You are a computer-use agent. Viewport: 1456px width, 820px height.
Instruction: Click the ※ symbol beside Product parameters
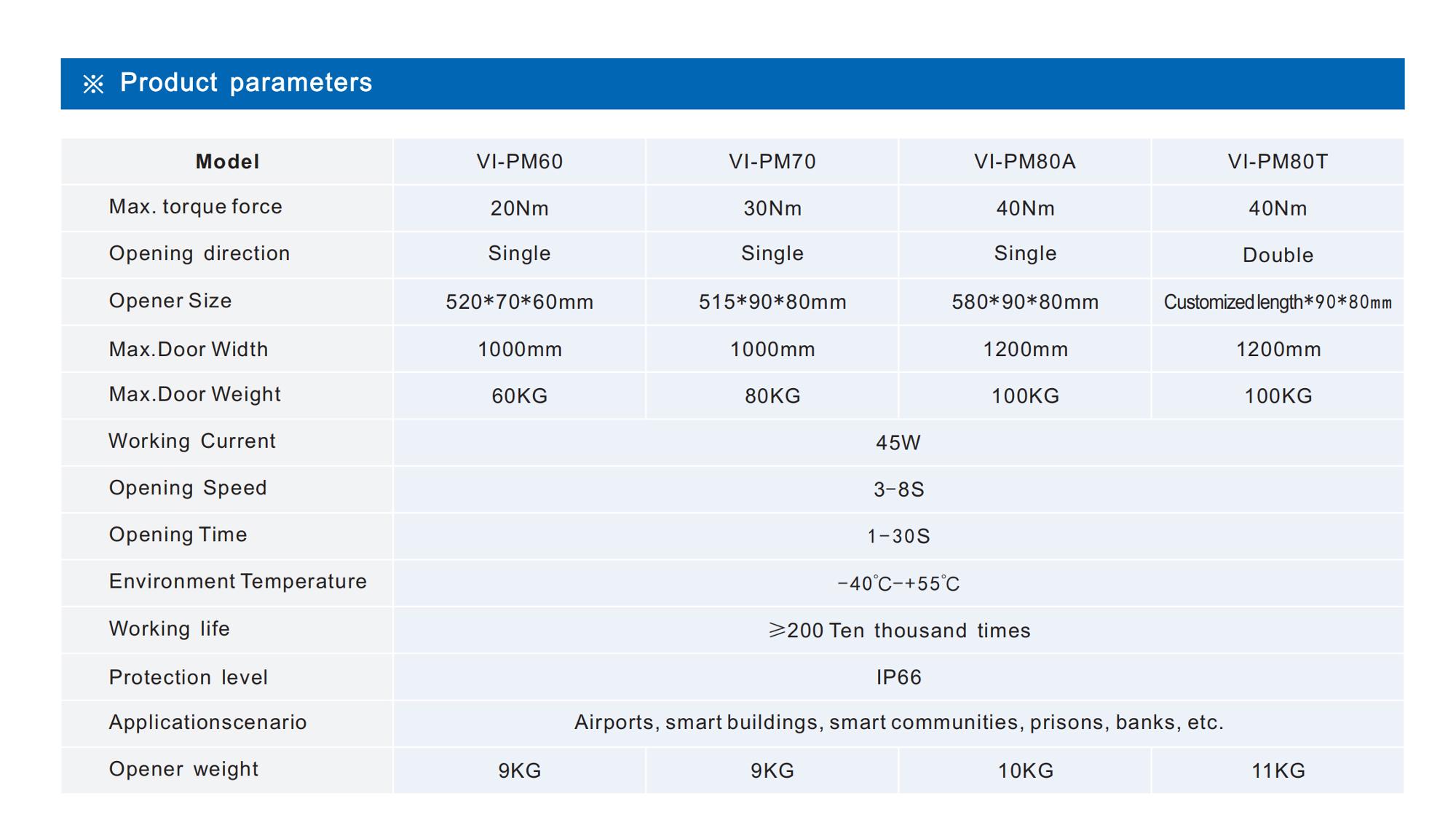93,84
